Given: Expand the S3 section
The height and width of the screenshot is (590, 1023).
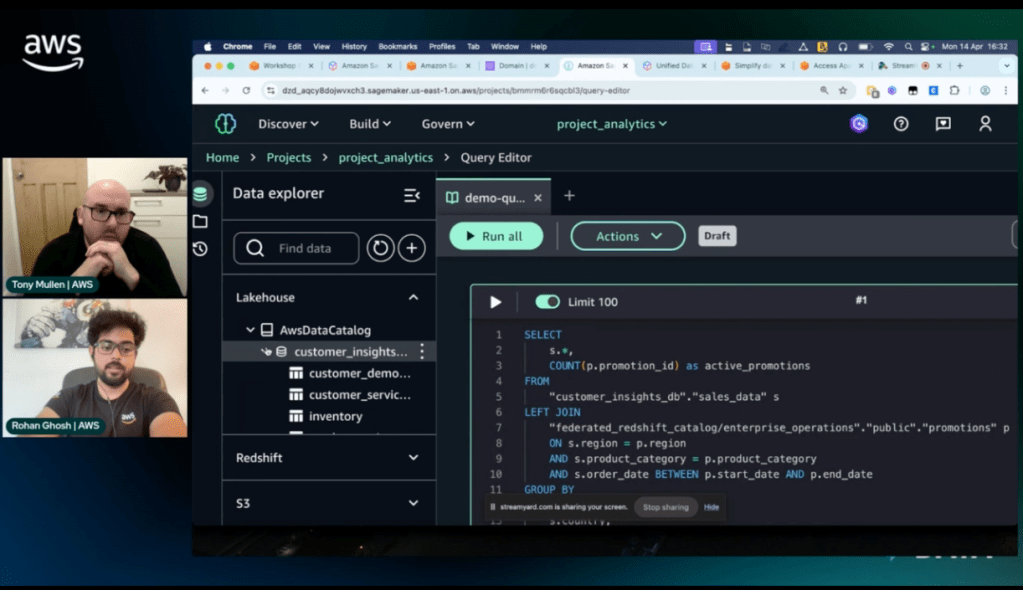Looking at the screenshot, I should pyautogui.click(x=413, y=503).
